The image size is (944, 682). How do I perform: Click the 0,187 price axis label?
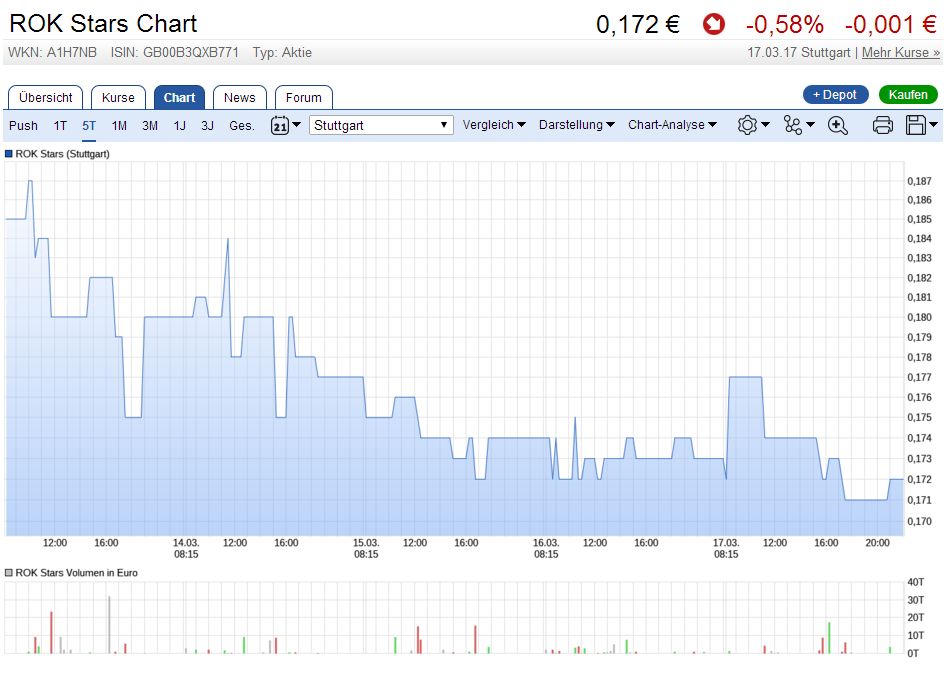(919, 181)
